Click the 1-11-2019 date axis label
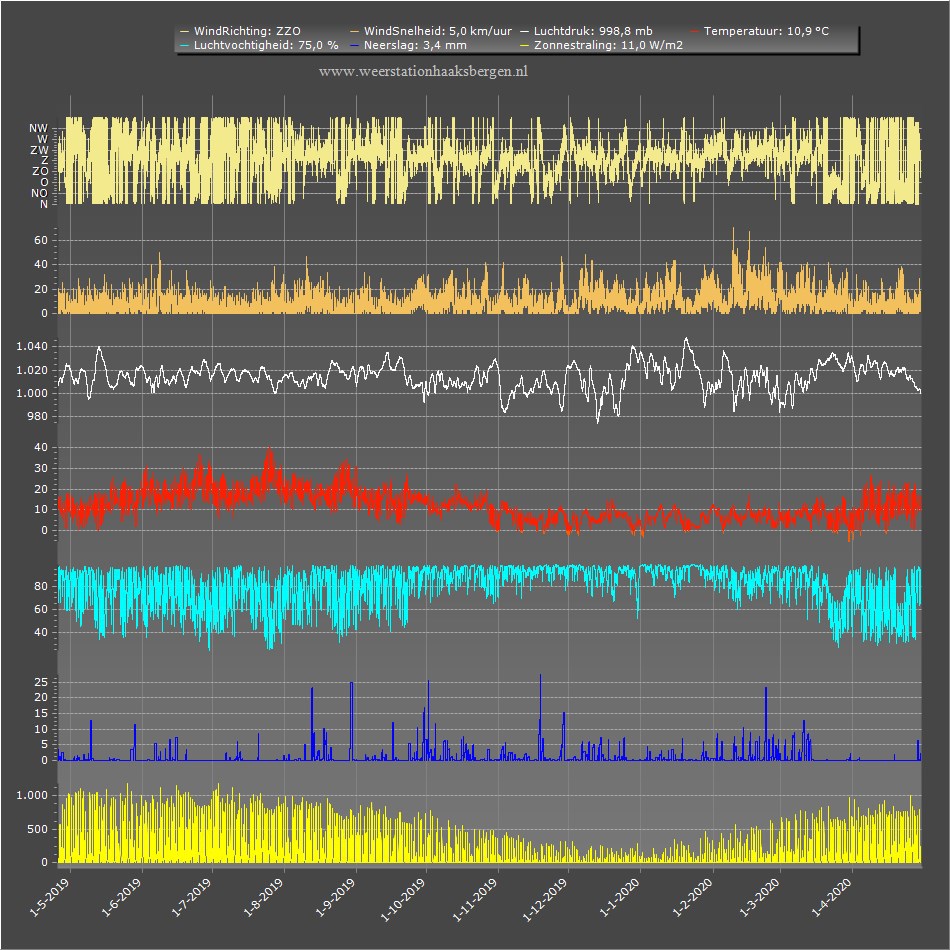The width and height of the screenshot is (950, 950). coord(475,900)
